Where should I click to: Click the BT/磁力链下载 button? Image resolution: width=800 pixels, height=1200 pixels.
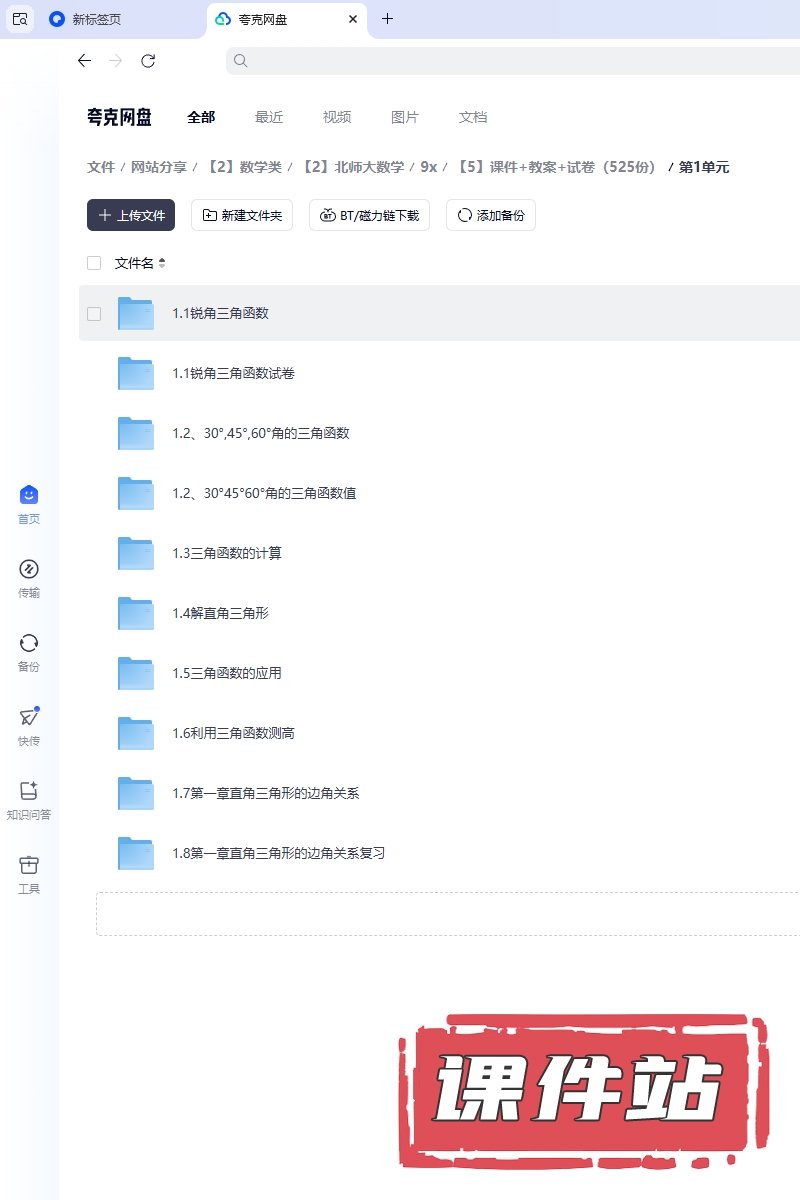click(x=369, y=215)
